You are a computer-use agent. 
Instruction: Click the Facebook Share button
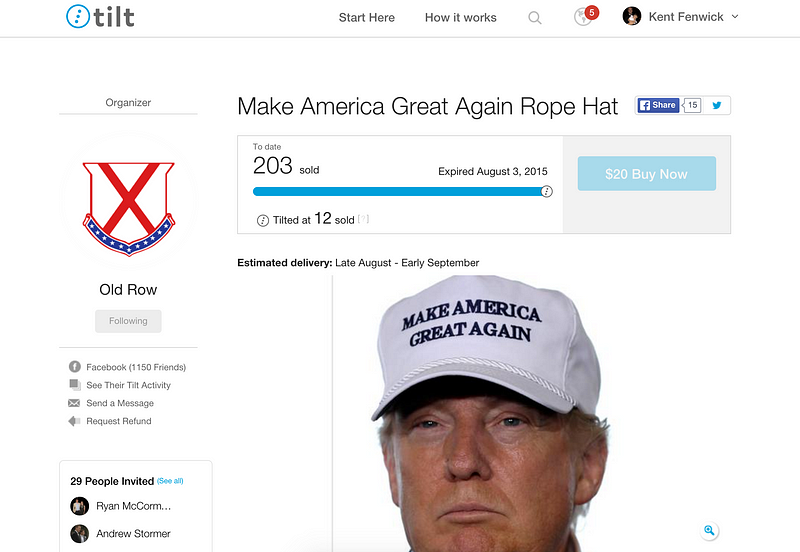[x=659, y=105]
